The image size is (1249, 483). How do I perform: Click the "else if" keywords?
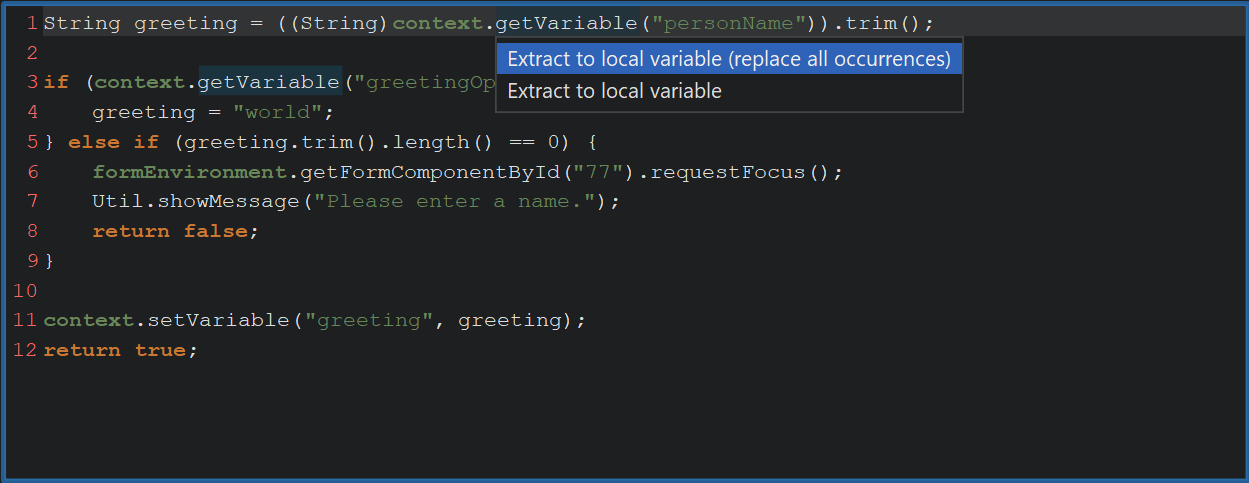click(106, 142)
